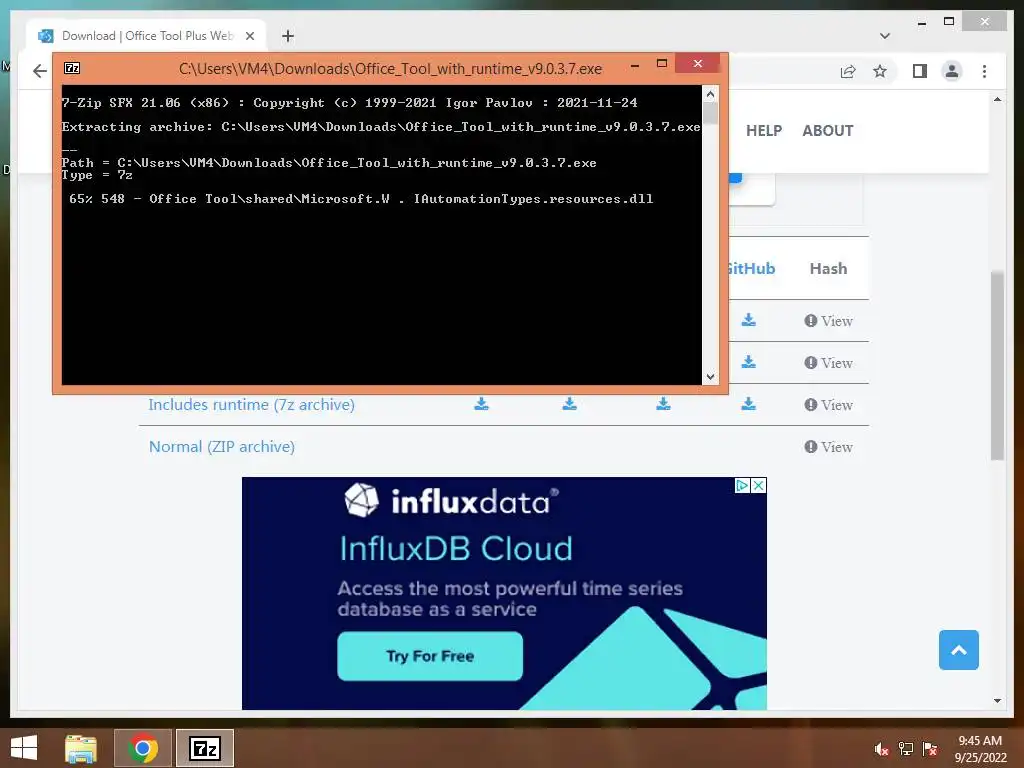
Task: Click the network tray icon
Action: click(x=906, y=749)
